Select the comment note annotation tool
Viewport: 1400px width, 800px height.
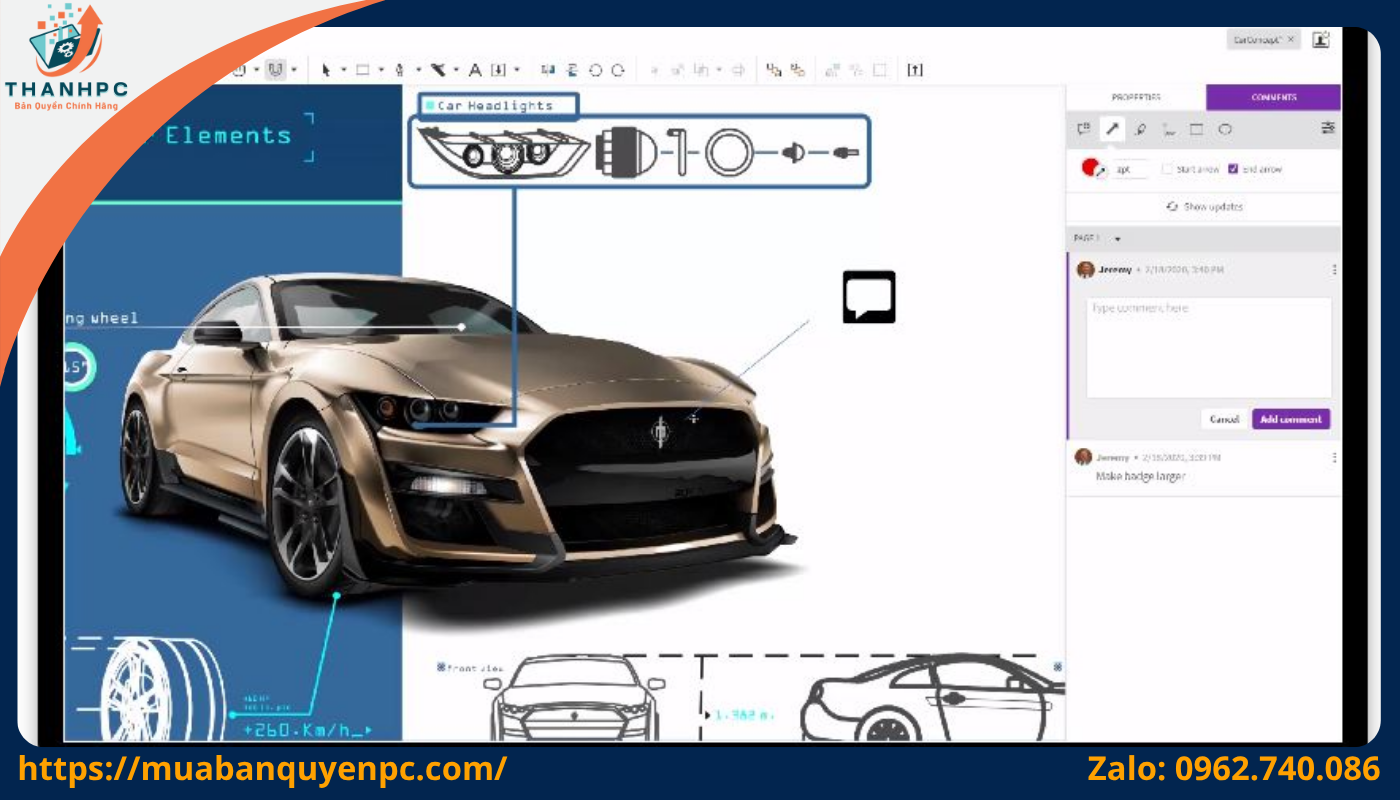(1083, 129)
